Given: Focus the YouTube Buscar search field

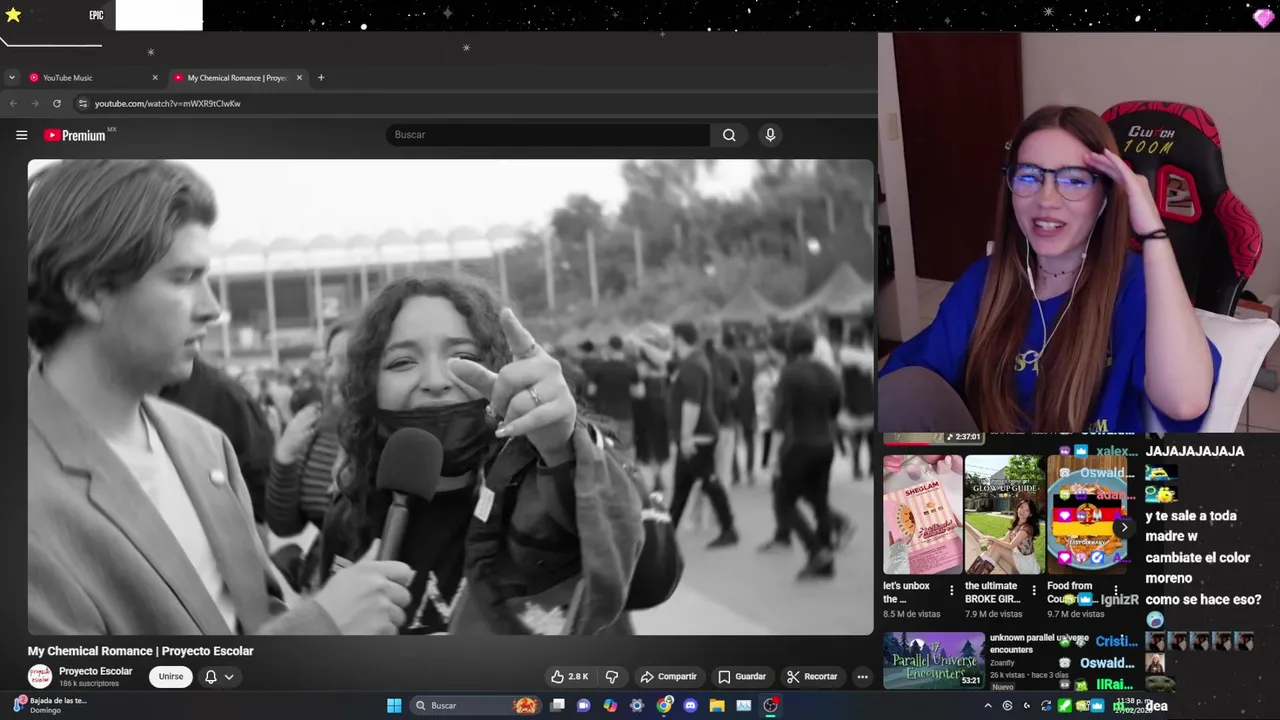Looking at the screenshot, I should coord(548,135).
